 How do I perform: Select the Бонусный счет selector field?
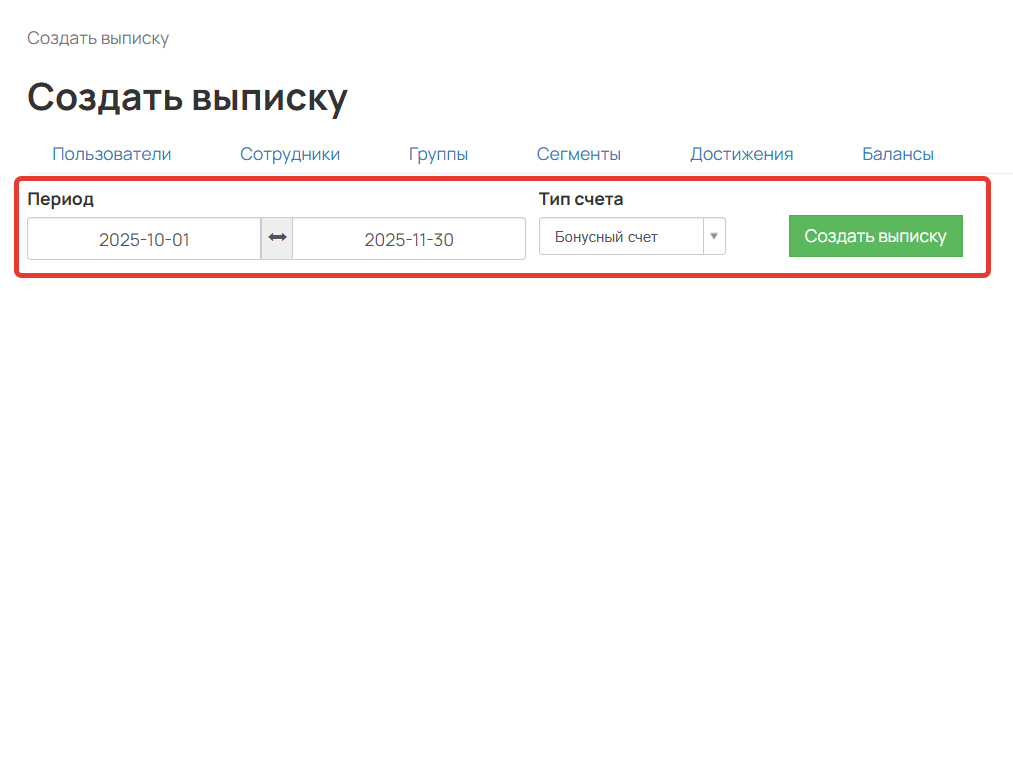(x=620, y=236)
